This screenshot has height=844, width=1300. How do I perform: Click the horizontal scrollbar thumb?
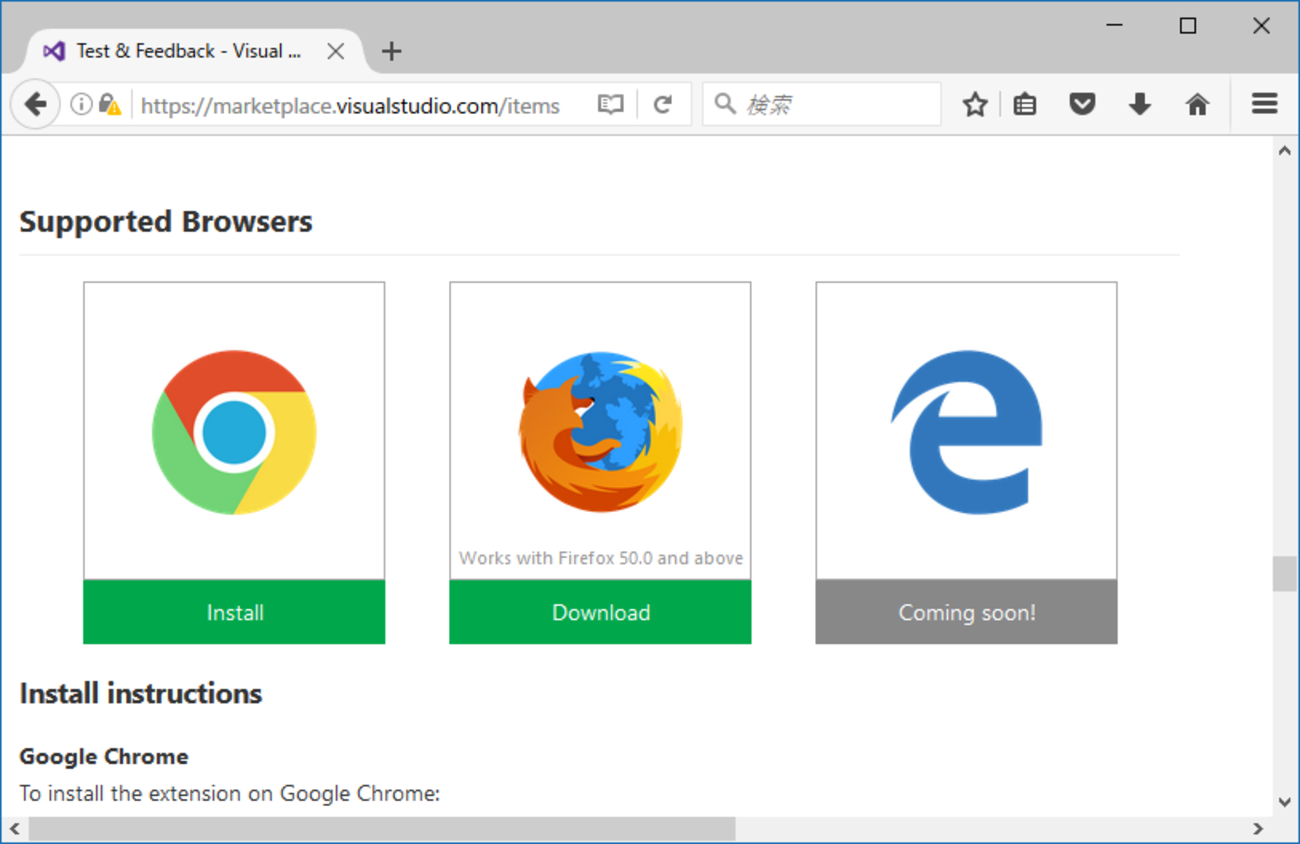tap(382, 829)
